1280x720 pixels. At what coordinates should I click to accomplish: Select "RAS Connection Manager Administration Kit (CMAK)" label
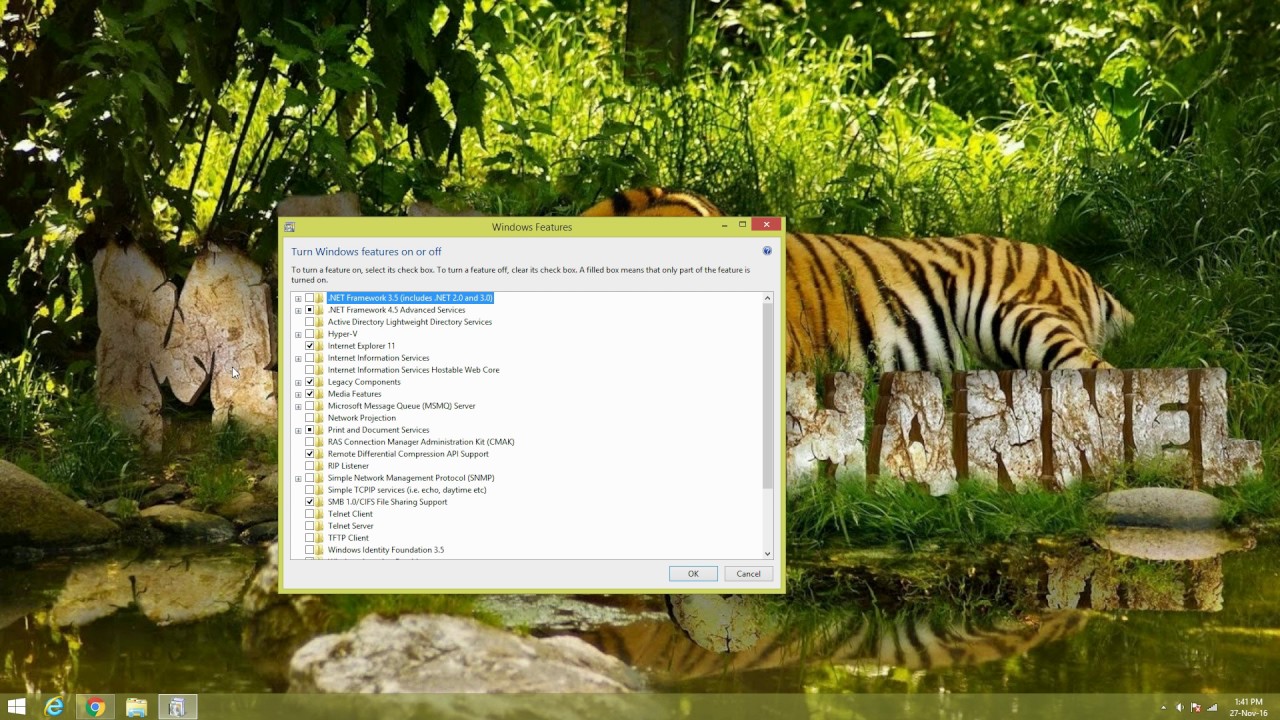421,442
